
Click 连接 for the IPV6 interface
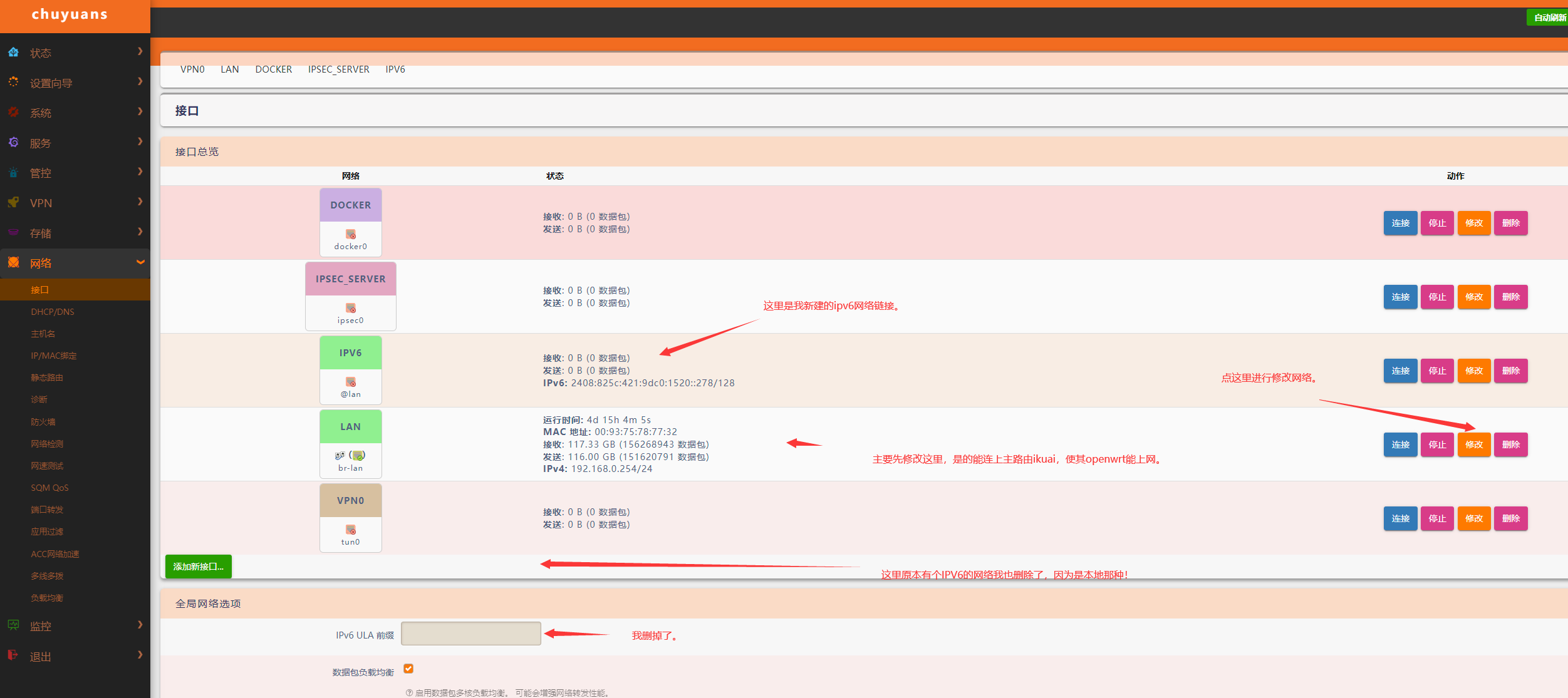(x=1400, y=371)
